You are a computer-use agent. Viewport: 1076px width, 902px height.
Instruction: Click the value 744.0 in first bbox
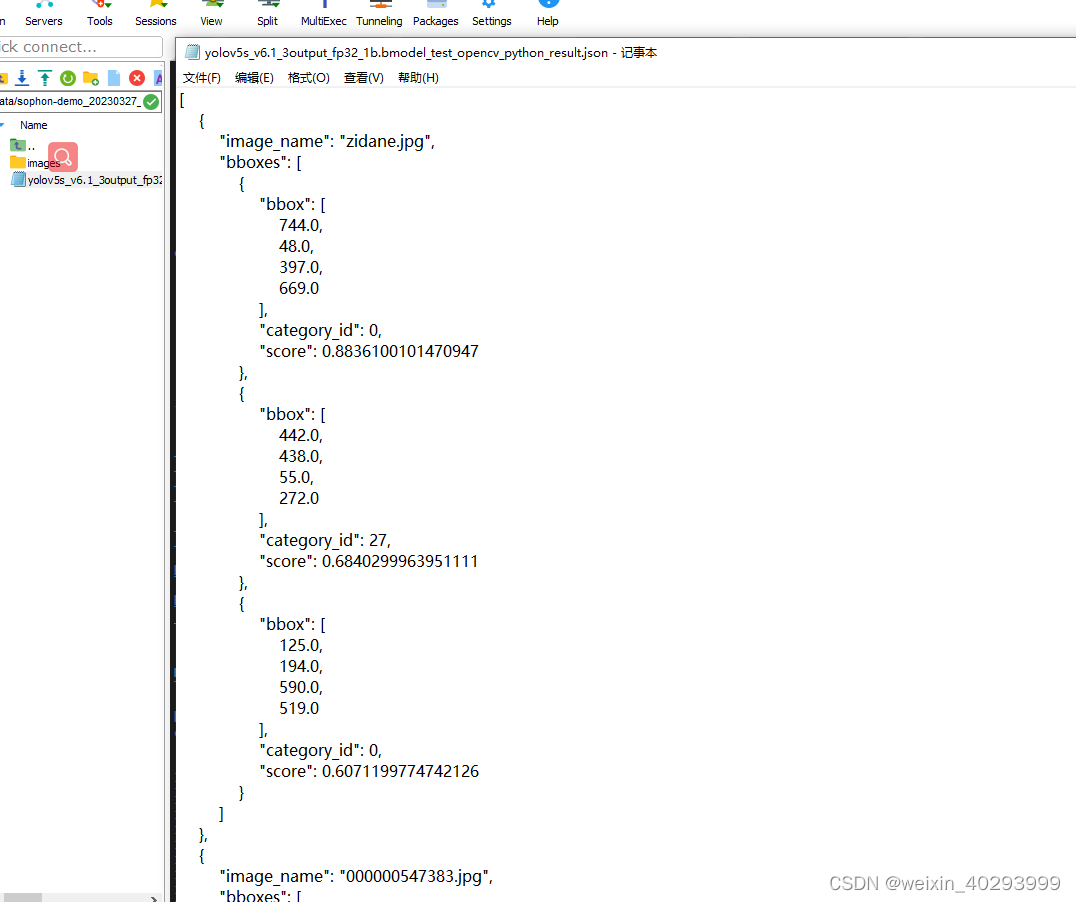301,225
